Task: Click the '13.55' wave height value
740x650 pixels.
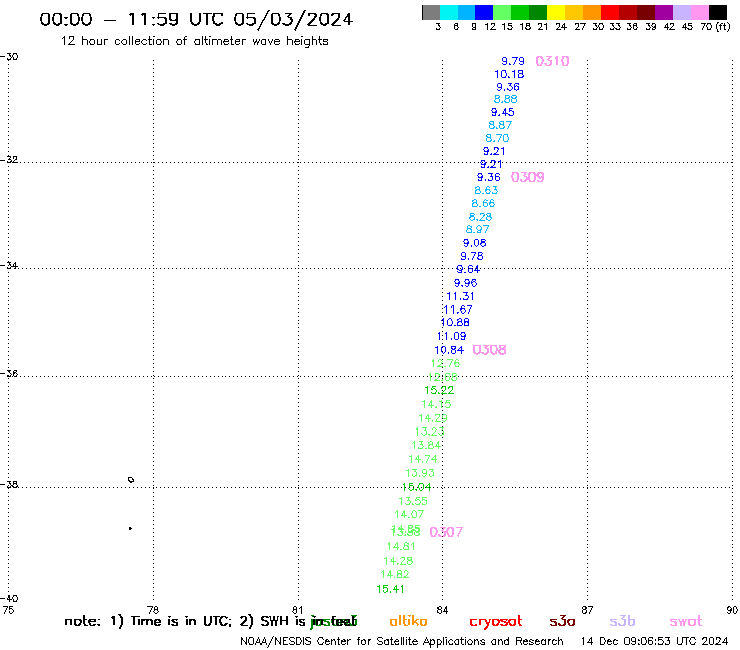Action: (x=413, y=501)
